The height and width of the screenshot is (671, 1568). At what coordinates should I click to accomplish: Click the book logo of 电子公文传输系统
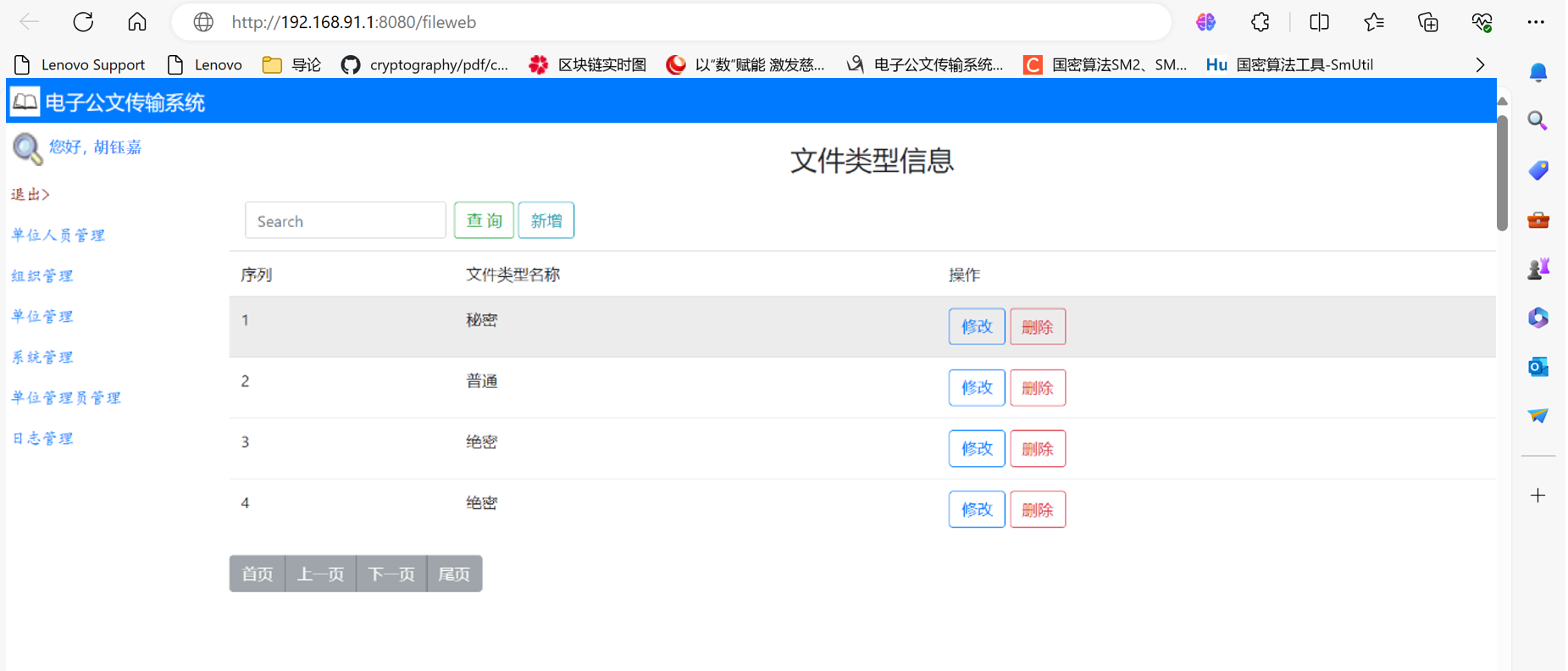(x=25, y=103)
